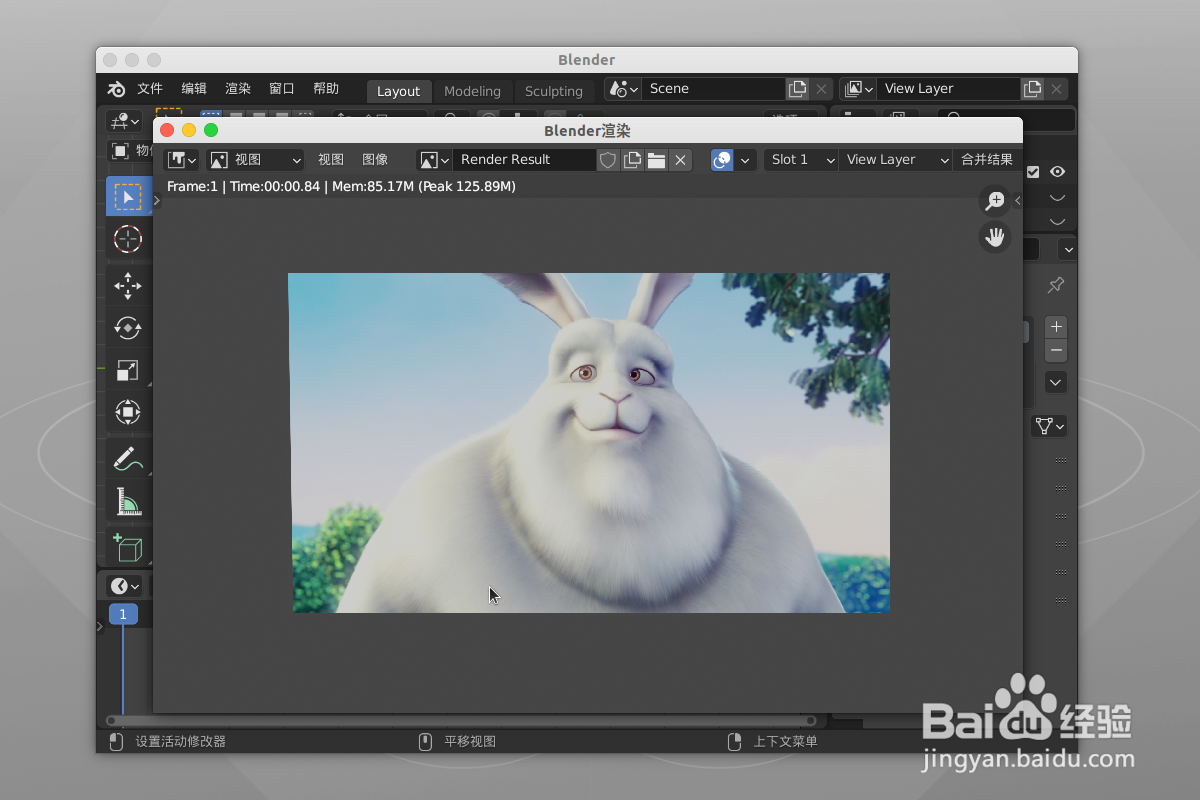The image size is (1200, 800).
Task: Open the 图像 menu in render window
Action: pyautogui.click(x=375, y=160)
